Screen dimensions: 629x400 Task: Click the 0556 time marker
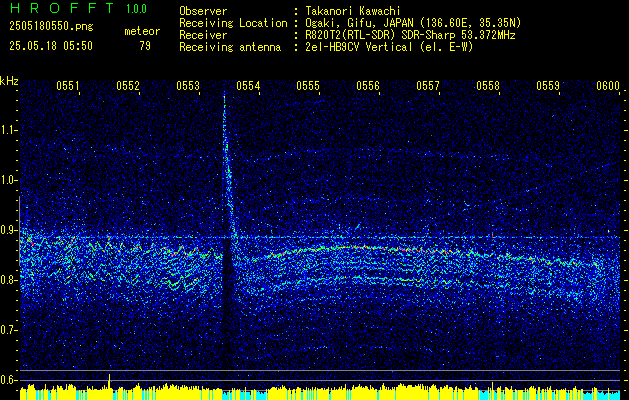click(368, 85)
